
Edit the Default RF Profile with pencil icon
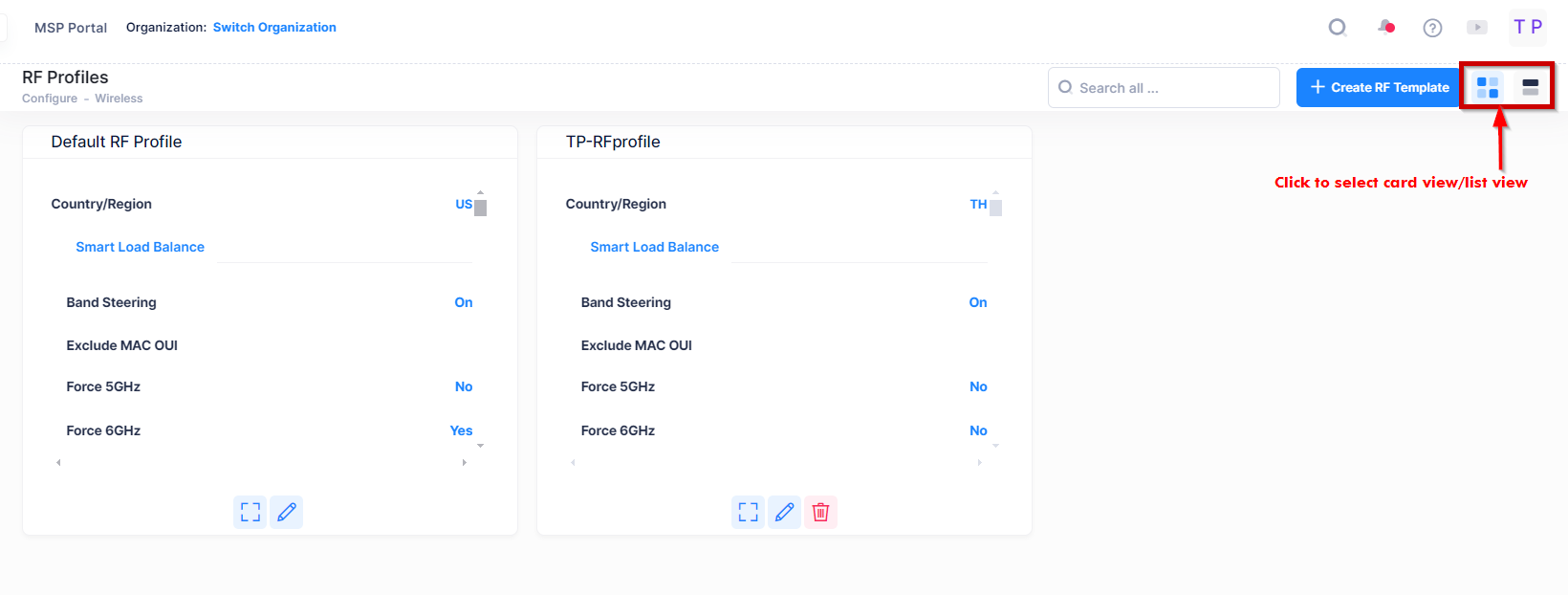tap(286, 512)
